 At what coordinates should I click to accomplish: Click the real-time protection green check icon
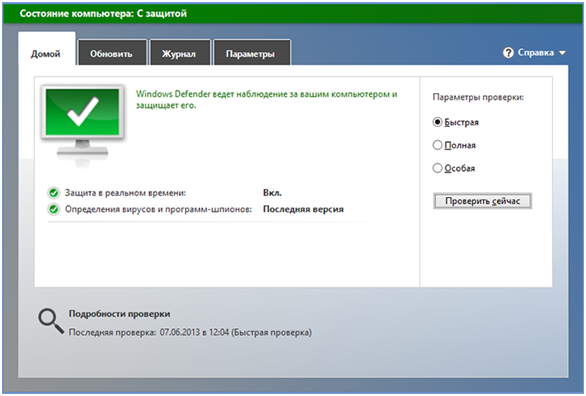(54, 193)
